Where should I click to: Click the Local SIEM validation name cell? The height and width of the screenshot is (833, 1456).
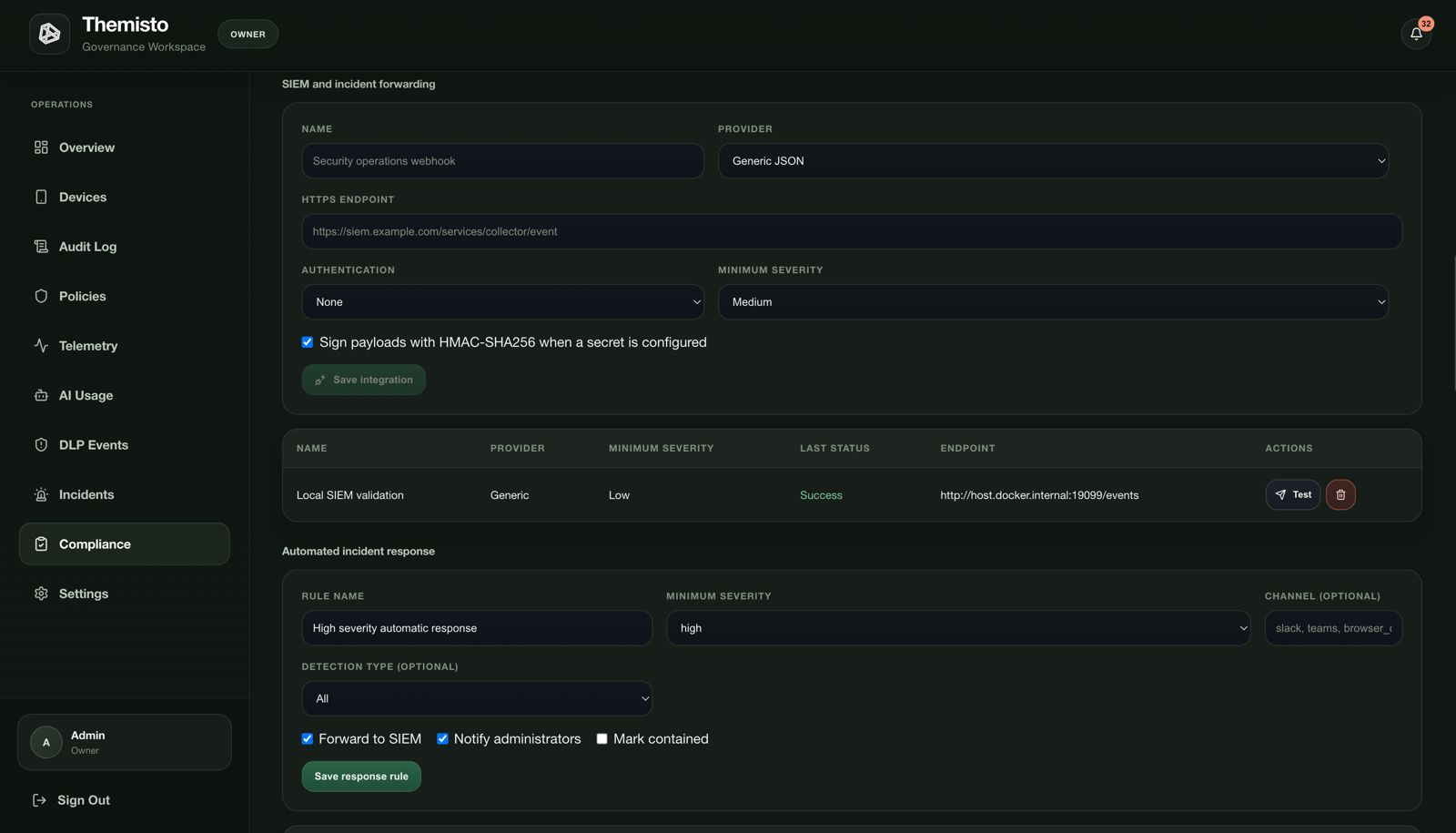point(350,495)
